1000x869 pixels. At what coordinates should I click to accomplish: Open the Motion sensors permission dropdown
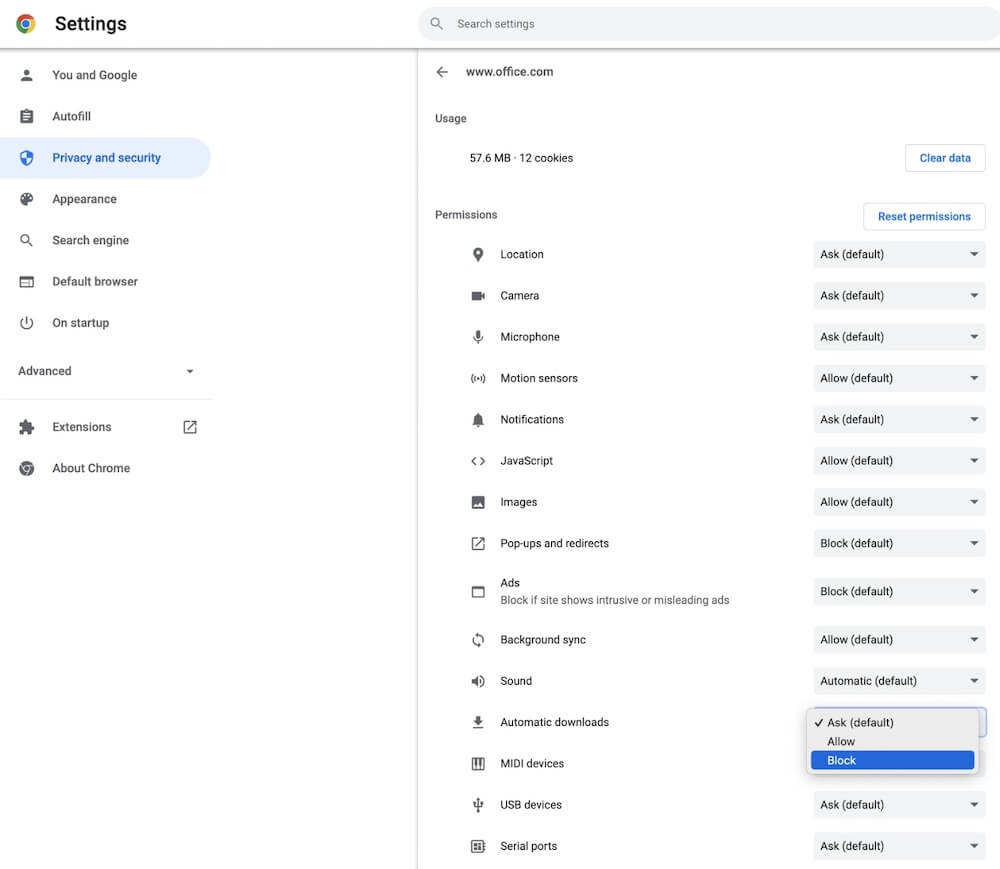click(899, 378)
